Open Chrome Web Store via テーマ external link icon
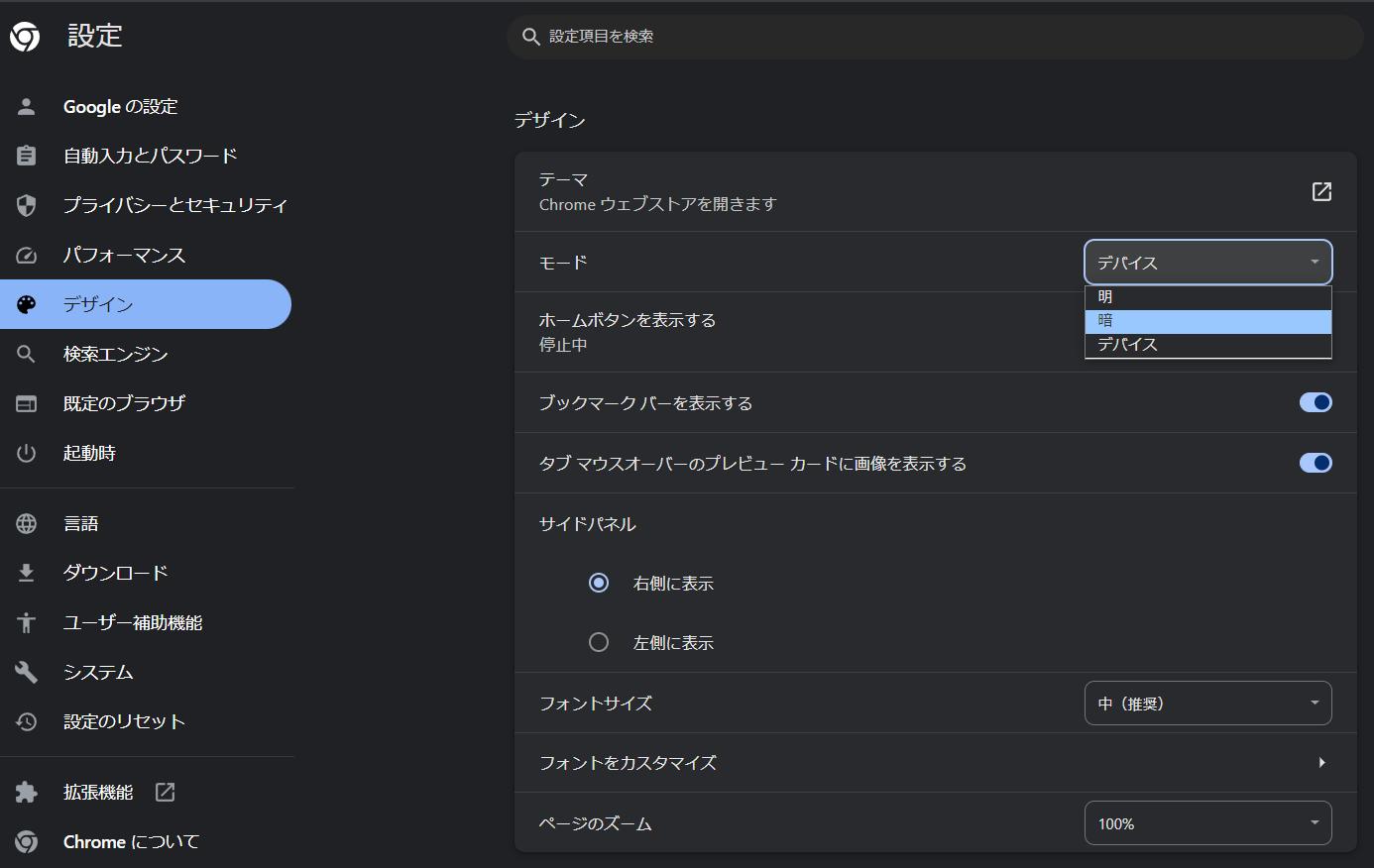 pos(1321,191)
